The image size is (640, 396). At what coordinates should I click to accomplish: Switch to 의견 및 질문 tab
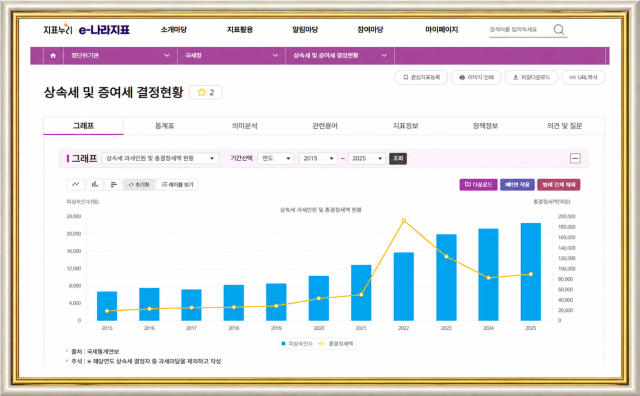(564, 126)
